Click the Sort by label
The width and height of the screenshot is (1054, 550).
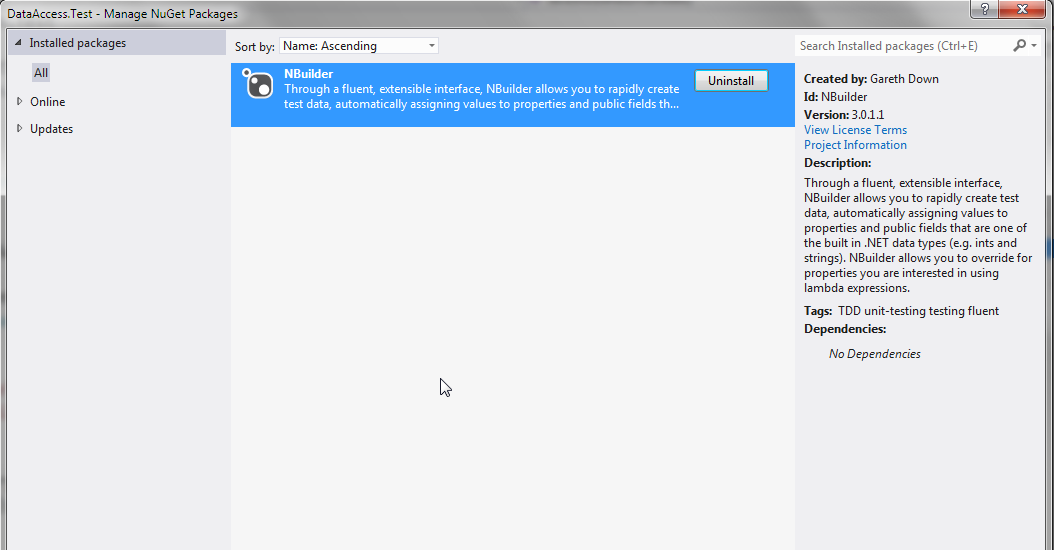pos(255,46)
